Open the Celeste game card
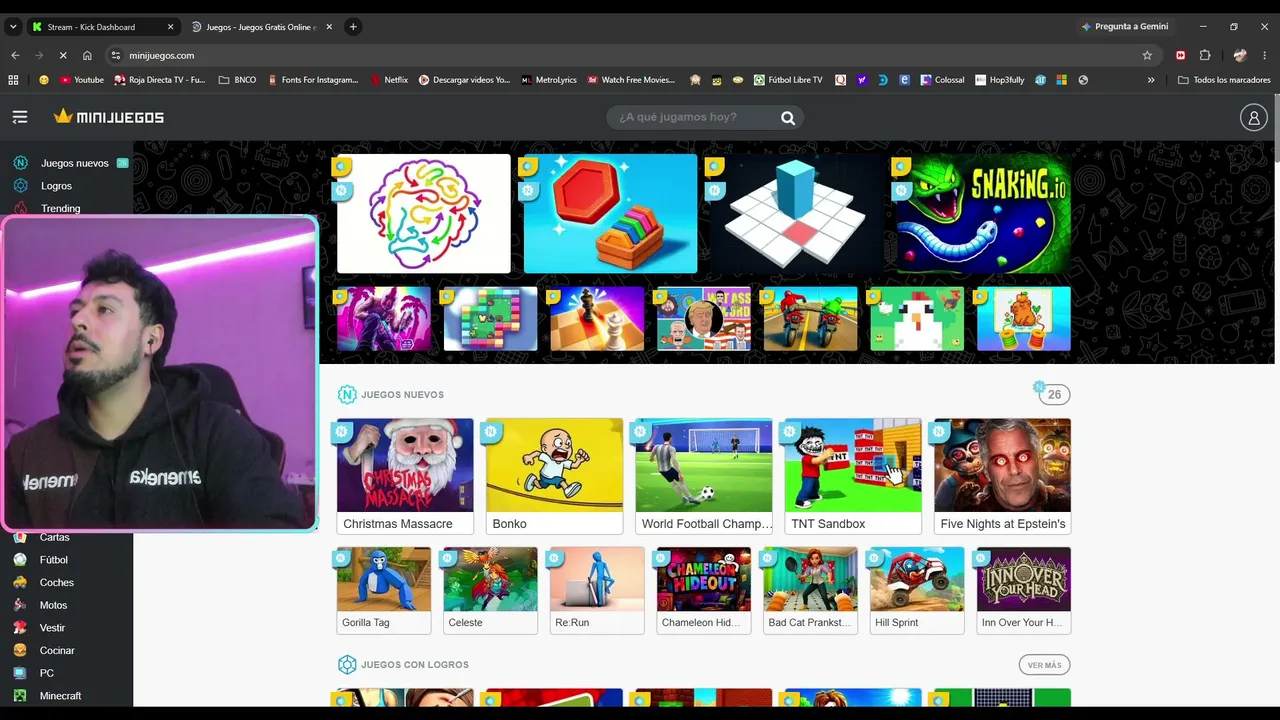The width and height of the screenshot is (1280, 720). [490, 590]
